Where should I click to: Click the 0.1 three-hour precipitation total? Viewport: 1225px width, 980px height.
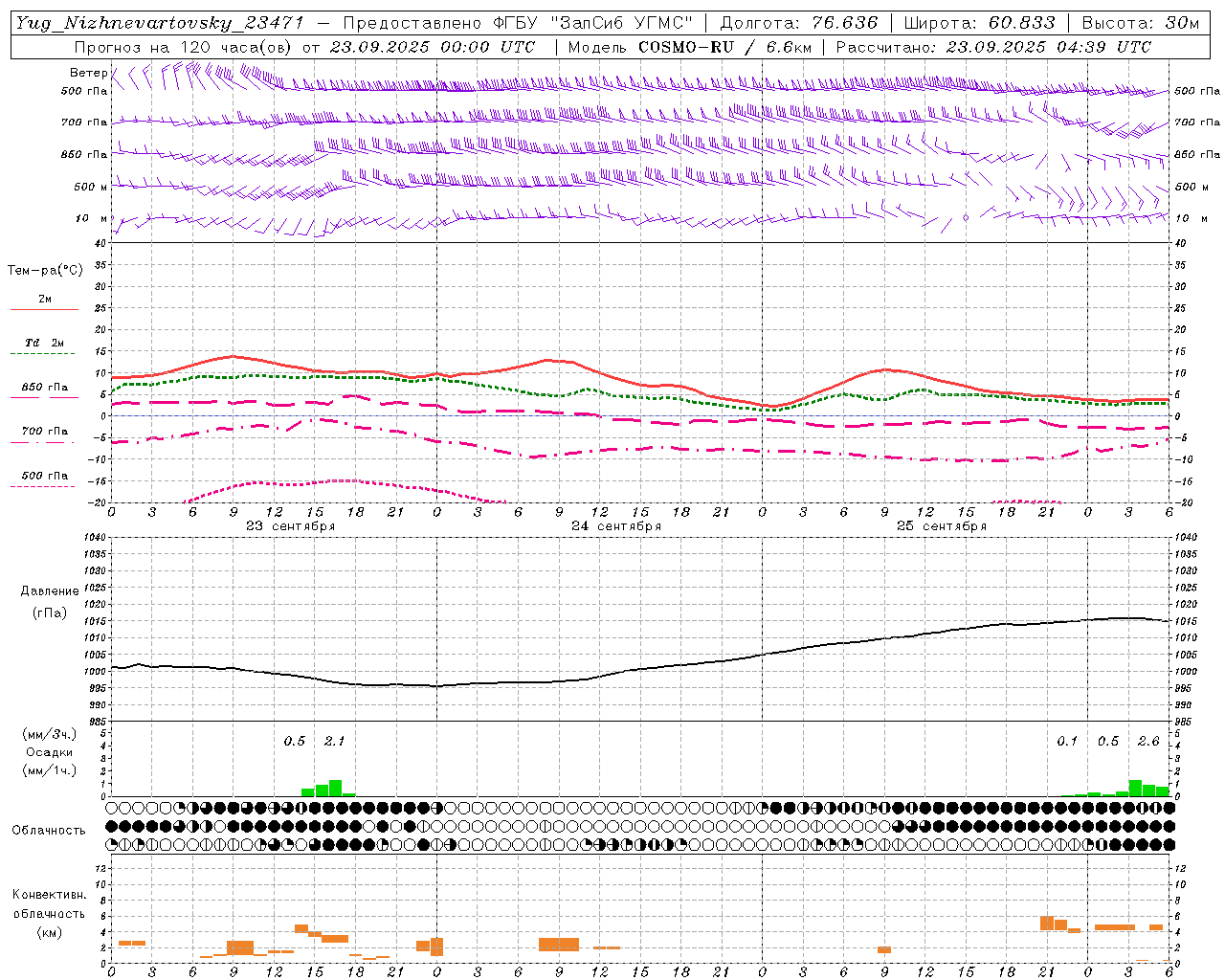point(1067,741)
